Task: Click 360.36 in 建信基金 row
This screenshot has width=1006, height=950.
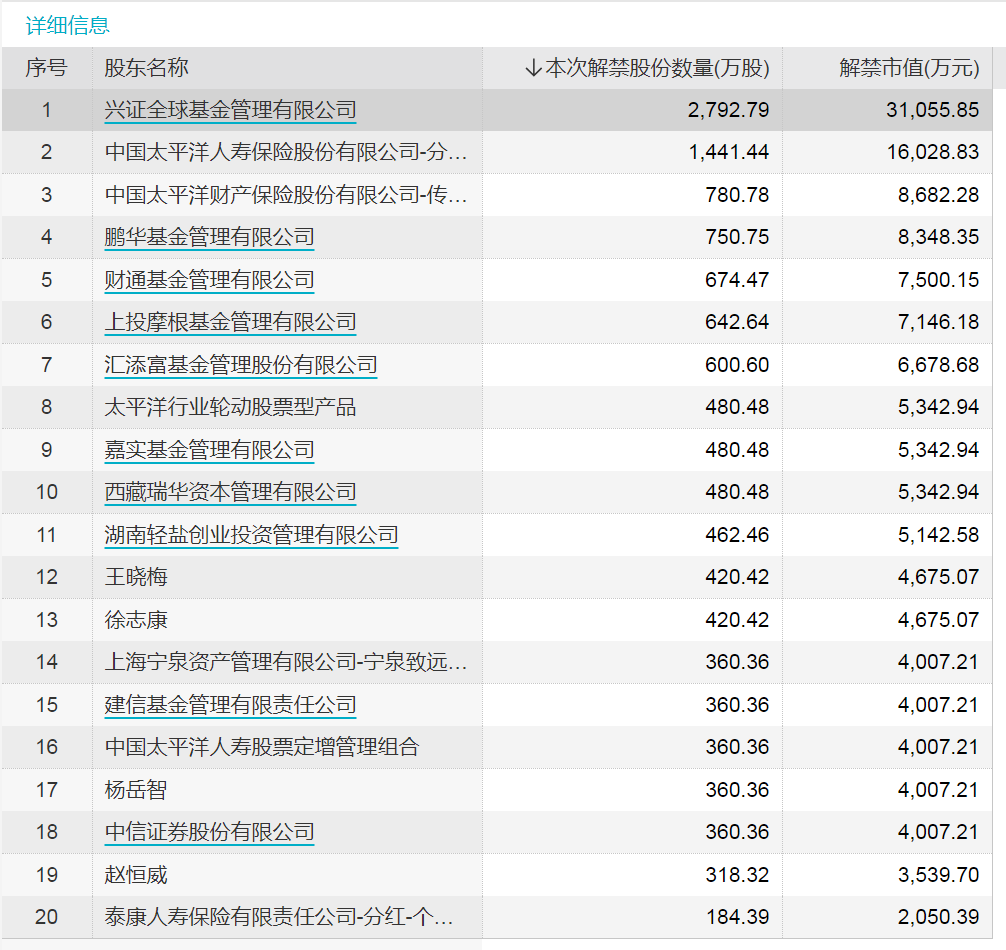Action: [737, 704]
